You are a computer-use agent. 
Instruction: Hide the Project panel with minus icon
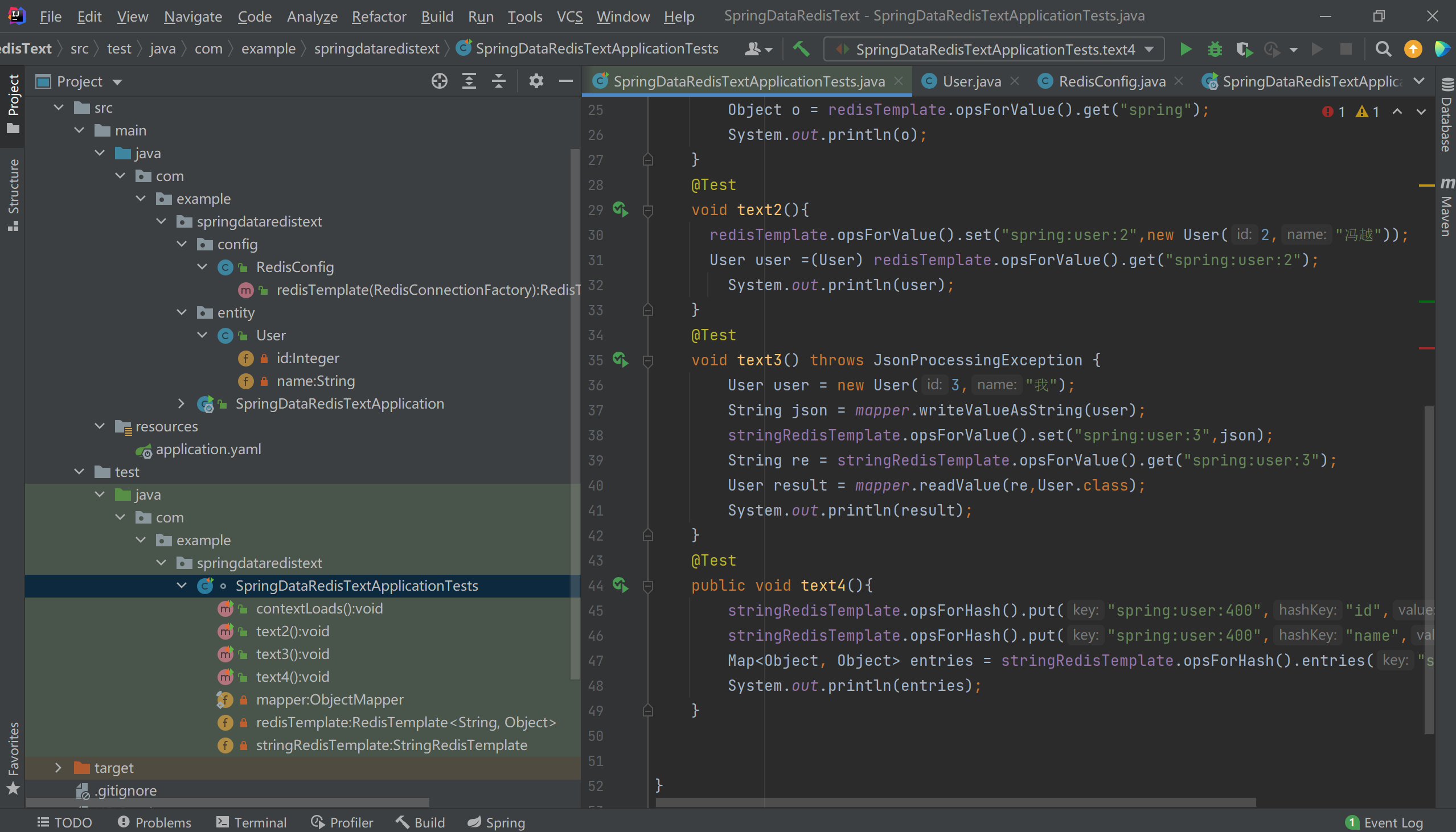tap(565, 81)
